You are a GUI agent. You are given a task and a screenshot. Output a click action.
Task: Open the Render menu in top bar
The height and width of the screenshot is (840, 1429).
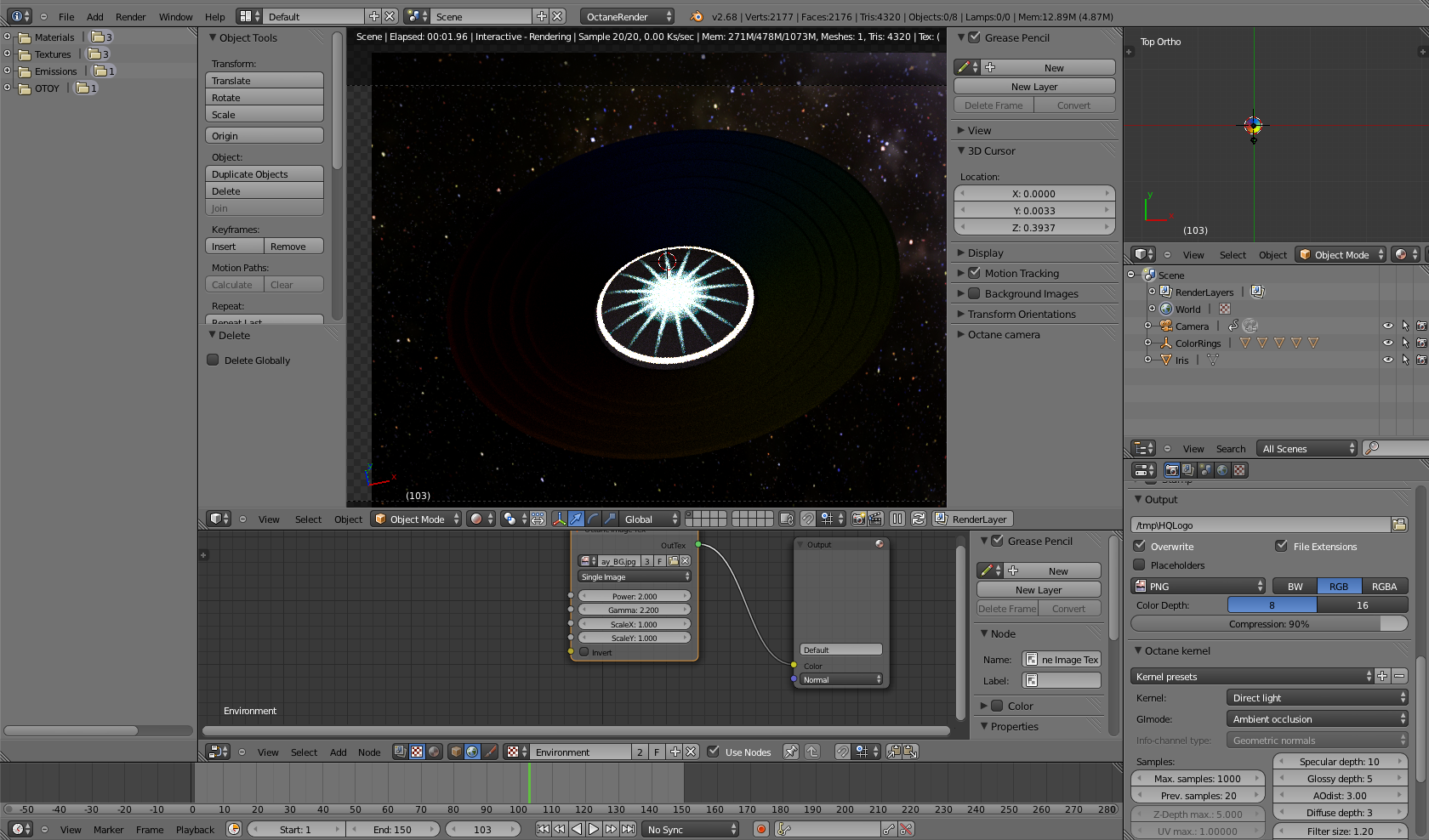pos(131,16)
